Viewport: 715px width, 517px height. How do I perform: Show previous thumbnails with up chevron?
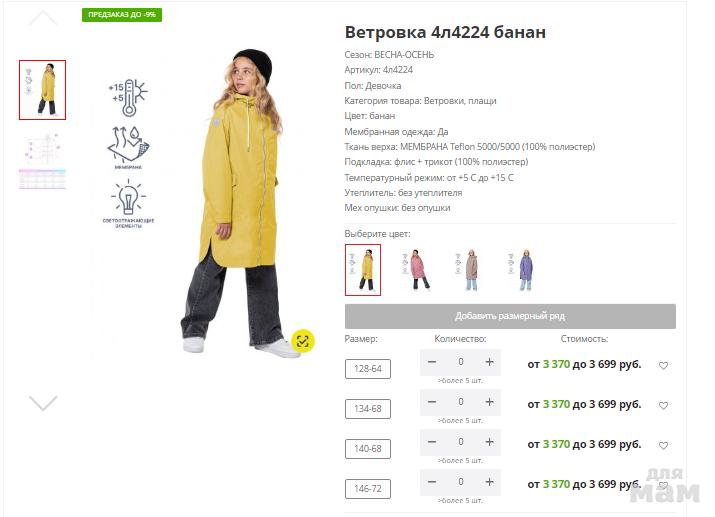[43, 18]
